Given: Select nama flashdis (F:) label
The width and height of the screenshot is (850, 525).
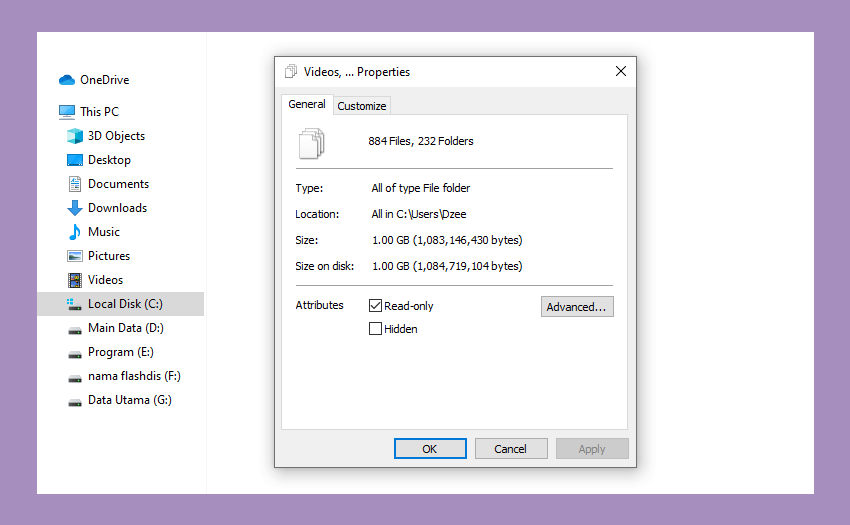Looking at the screenshot, I should 134,376.
